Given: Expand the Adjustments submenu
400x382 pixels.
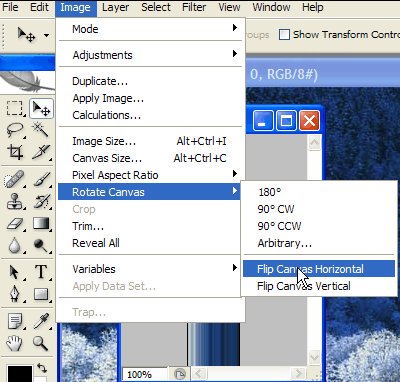Looking at the screenshot, I should point(150,54).
